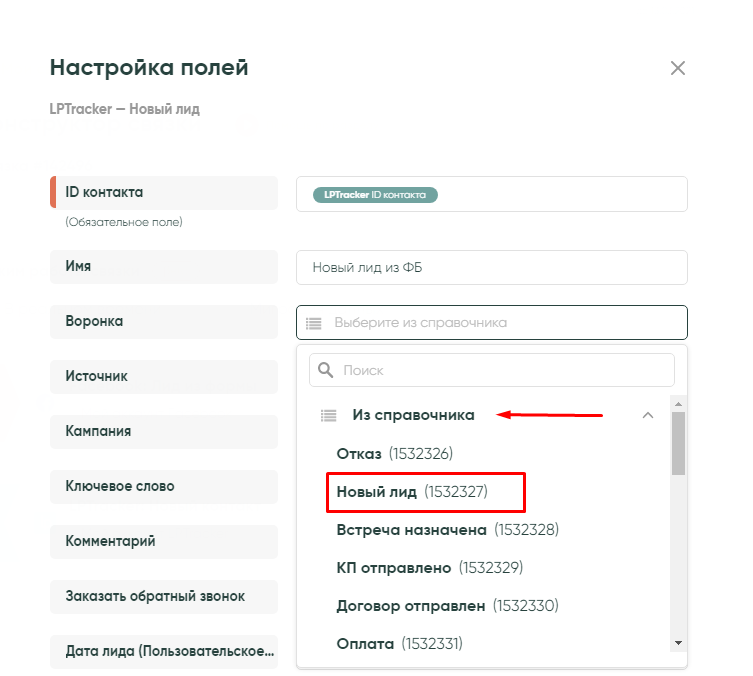
Task: Click the LPTracker ID контакта tag
Action: (375, 195)
